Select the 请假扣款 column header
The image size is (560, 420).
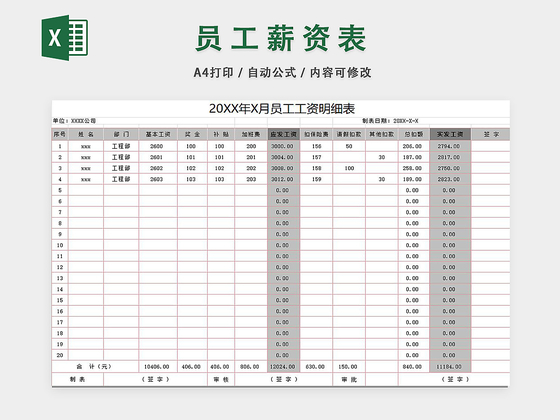349,134
